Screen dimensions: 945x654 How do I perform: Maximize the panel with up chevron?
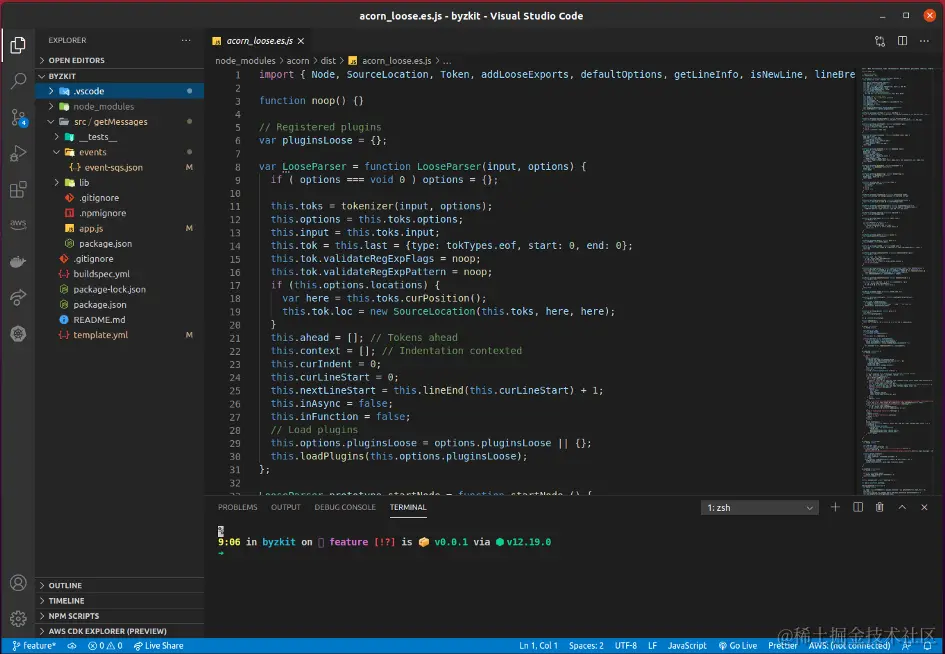click(x=902, y=507)
